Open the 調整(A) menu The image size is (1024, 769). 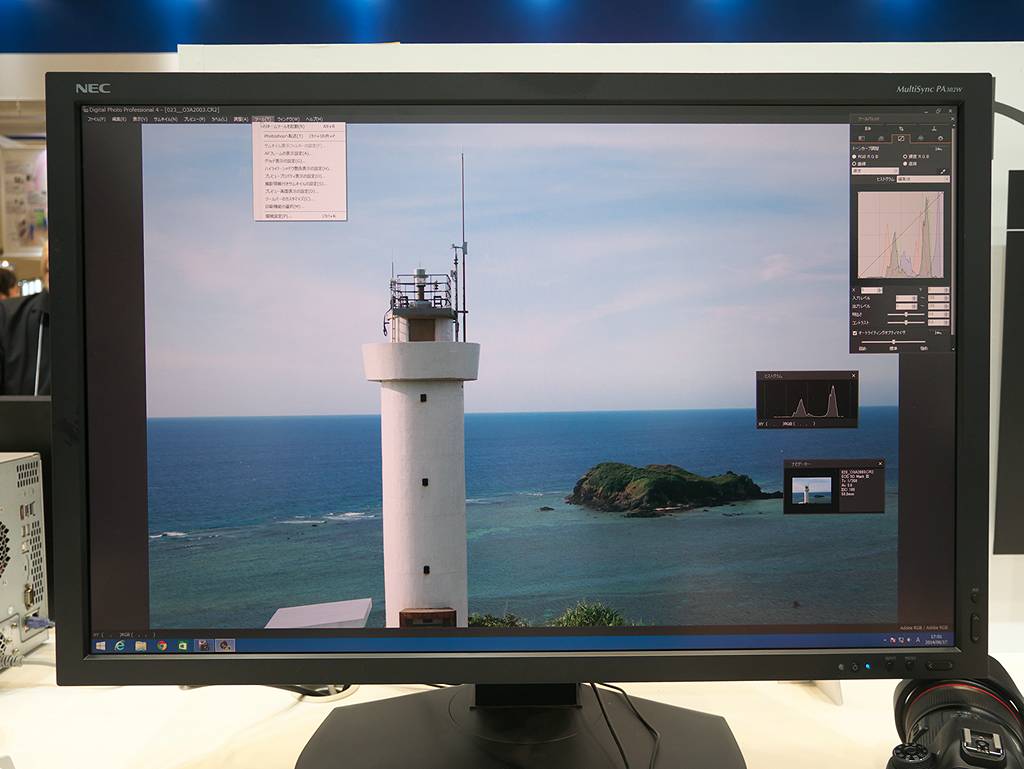tap(240, 119)
